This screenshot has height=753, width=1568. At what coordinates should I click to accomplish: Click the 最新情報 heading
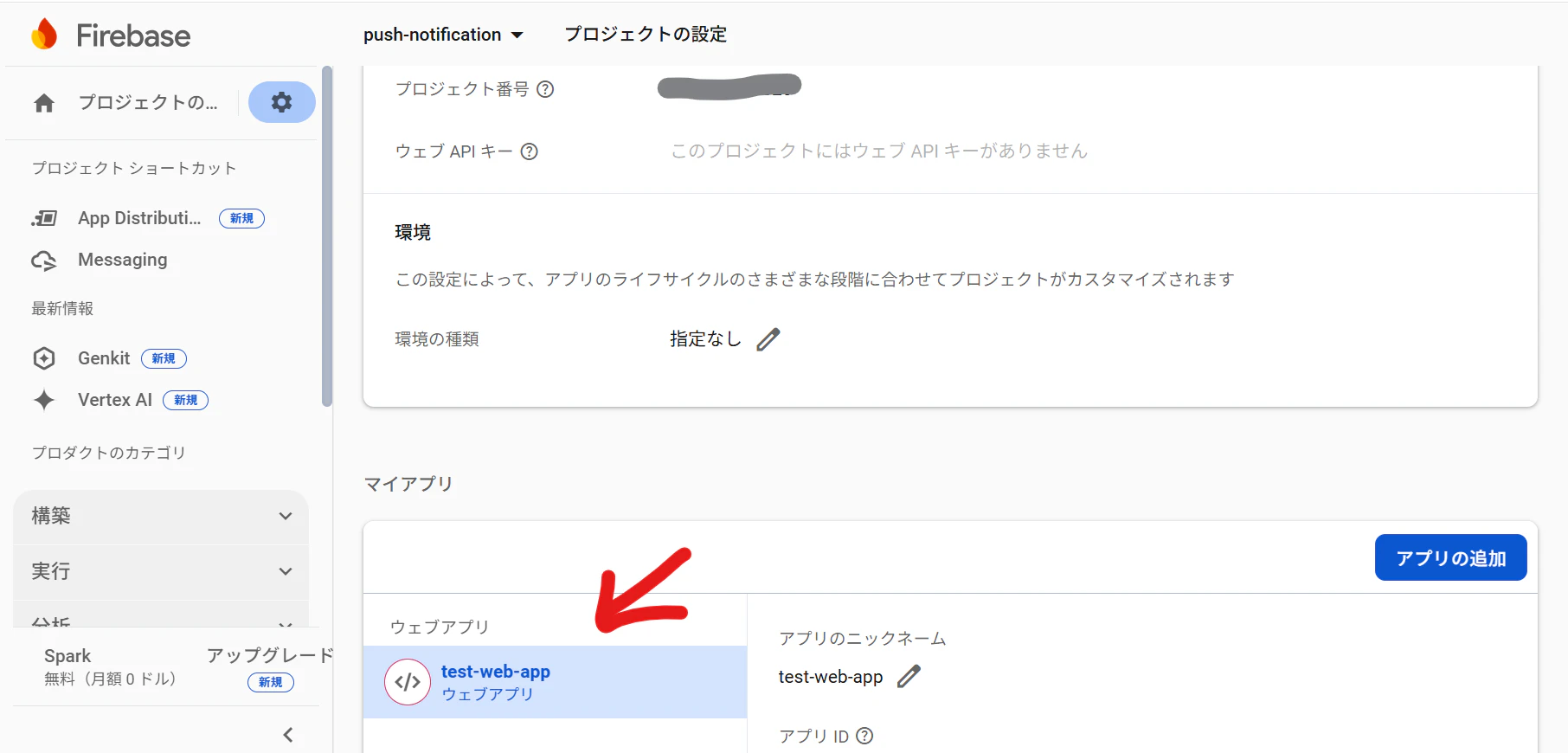pos(62,309)
